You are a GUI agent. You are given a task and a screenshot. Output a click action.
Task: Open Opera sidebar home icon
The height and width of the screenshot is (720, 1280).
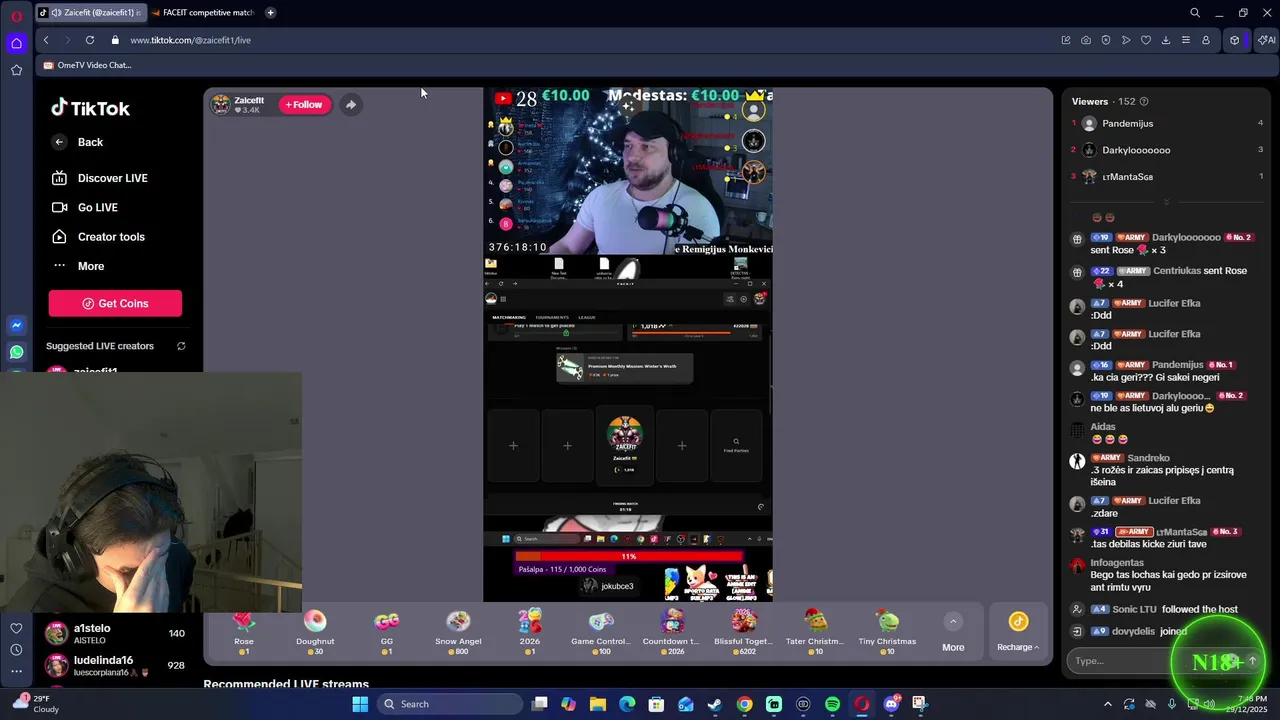[x=16, y=43]
